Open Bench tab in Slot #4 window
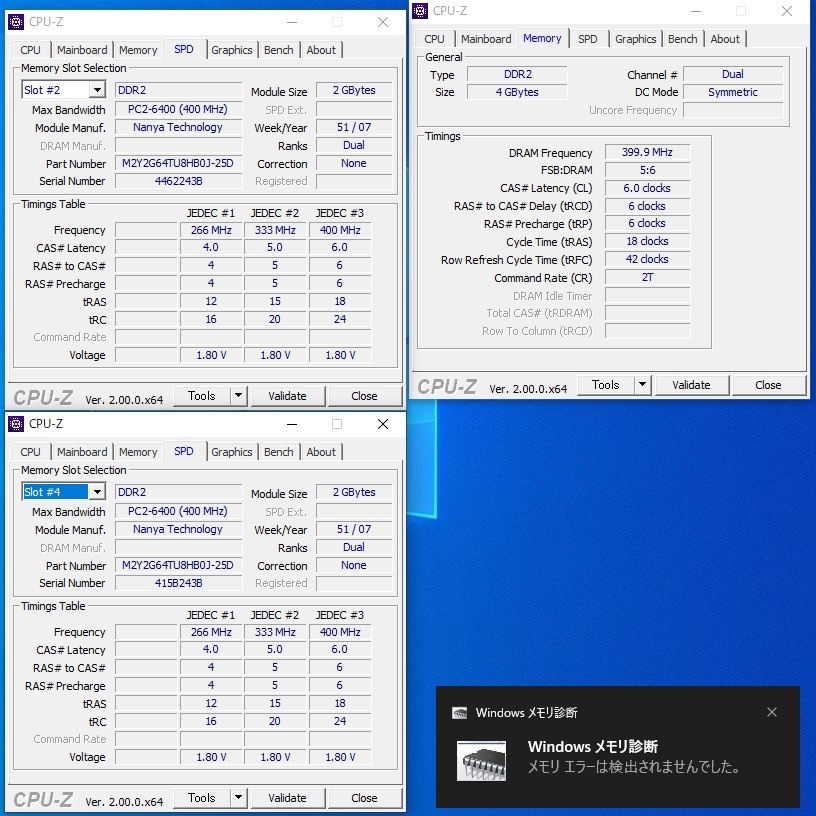Screen dimensions: 816x816 click(x=278, y=452)
